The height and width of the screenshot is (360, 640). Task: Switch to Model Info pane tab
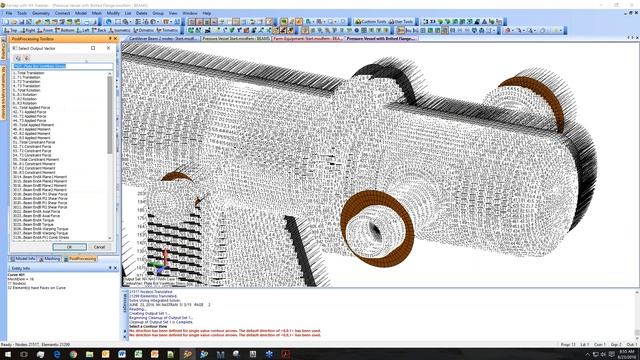point(23,259)
